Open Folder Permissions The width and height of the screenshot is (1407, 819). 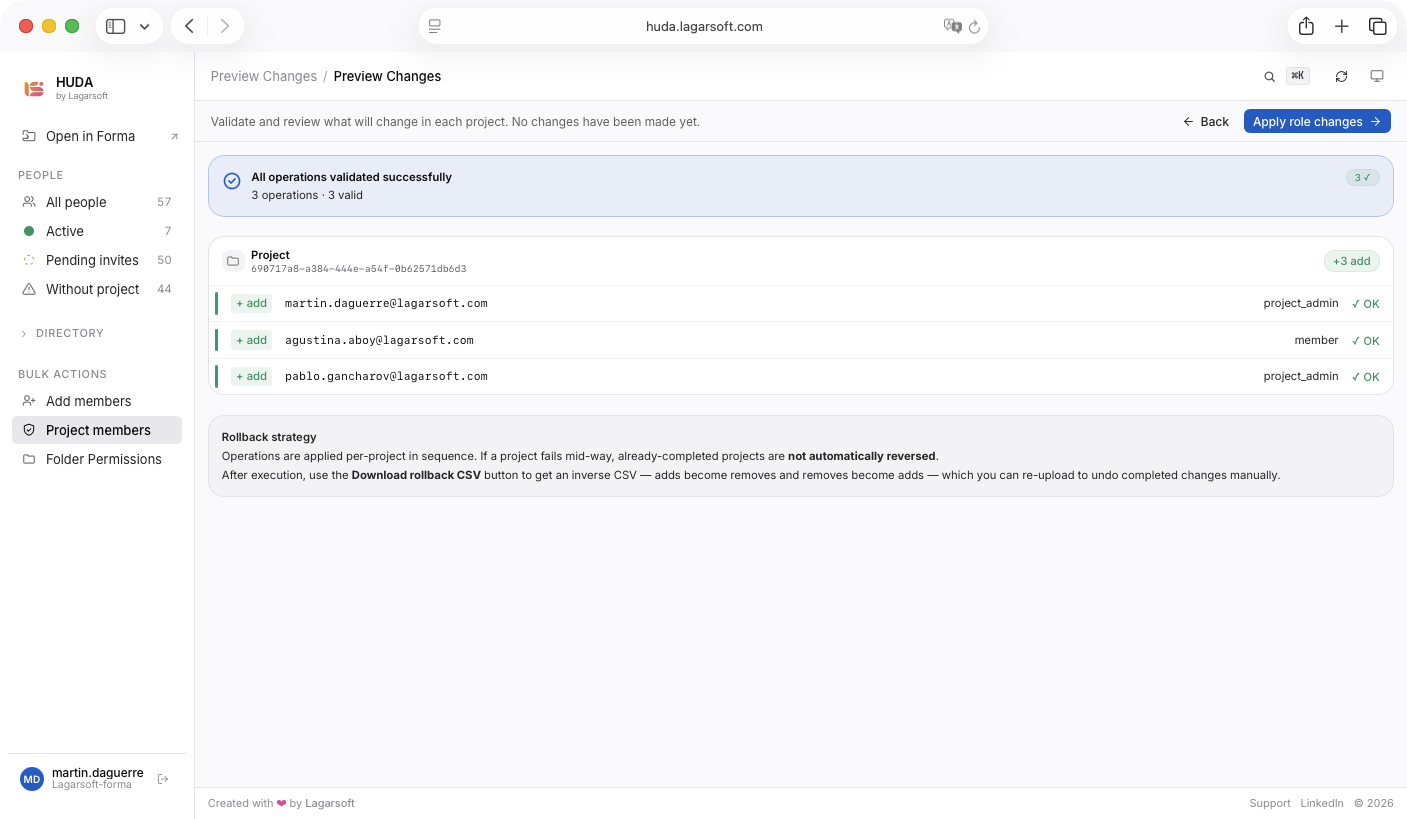(x=97, y=459)
